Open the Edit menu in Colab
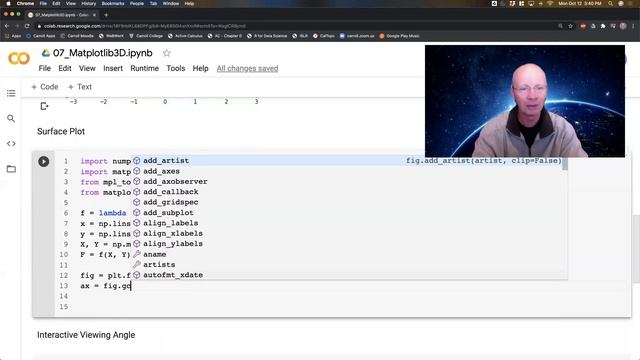This screenshot has height=360, width=640. click(64, 68)
